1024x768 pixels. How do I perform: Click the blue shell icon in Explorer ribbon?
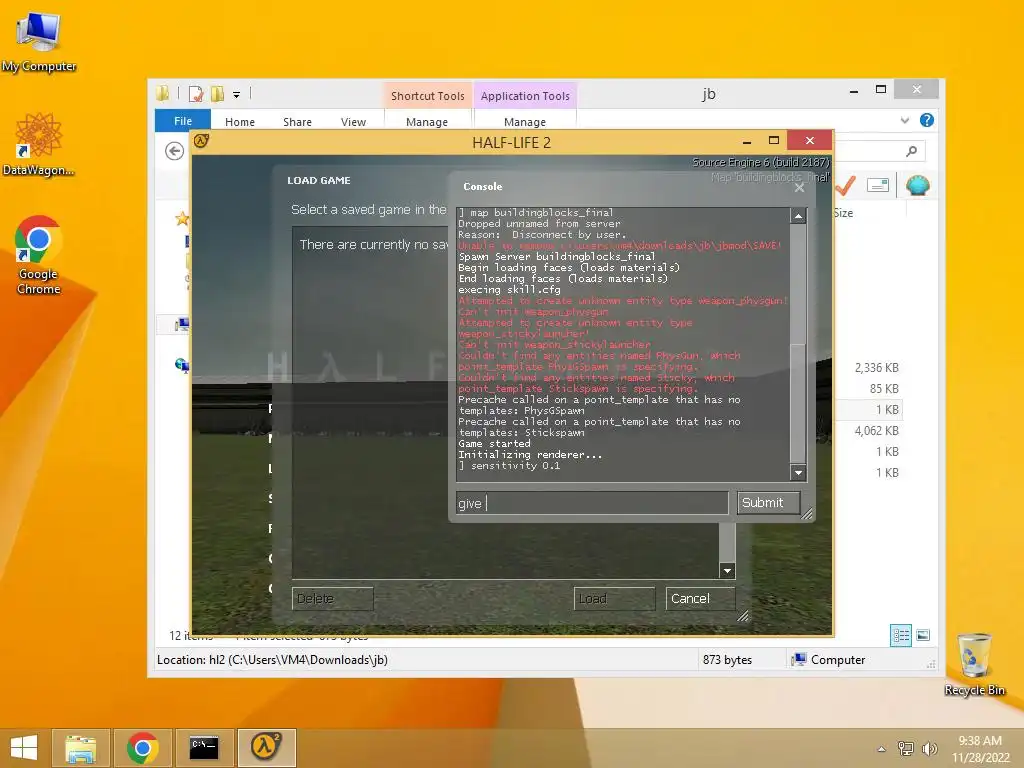click(x=918, y=185)
